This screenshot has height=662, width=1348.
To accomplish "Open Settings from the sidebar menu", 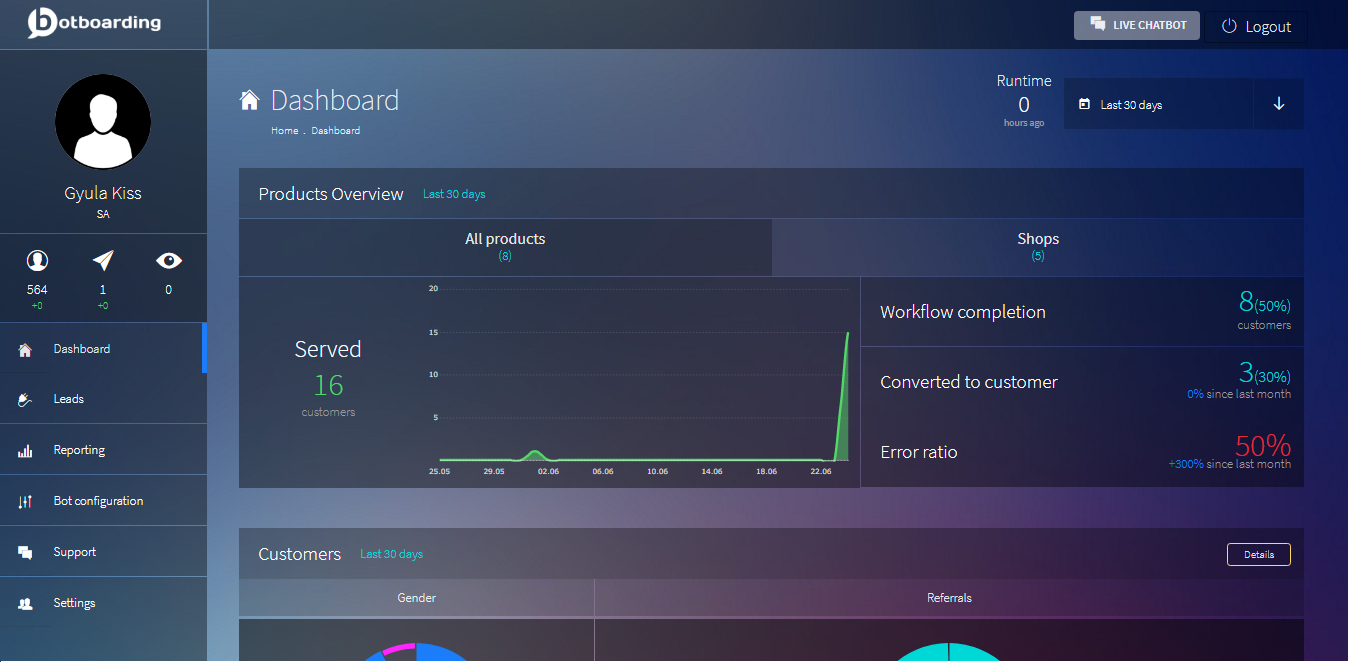I will pos(103,603).
